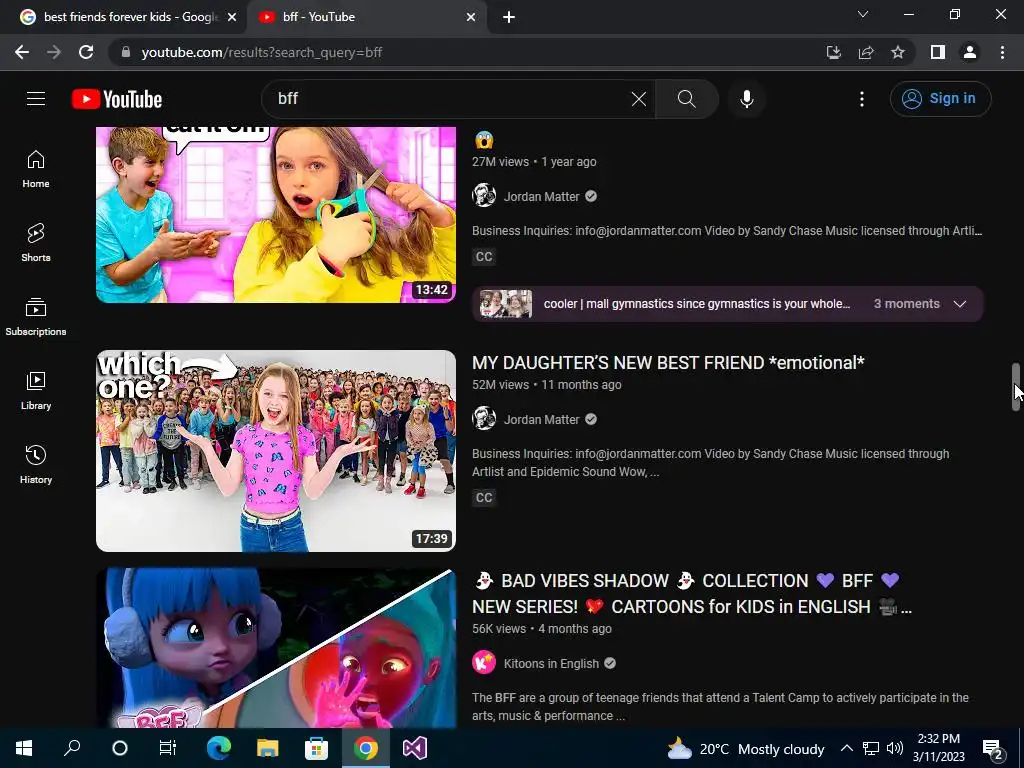Open YouTube settings three-dot menu
This screenshot has width=1024, height=768.
[x=862, y=99]
